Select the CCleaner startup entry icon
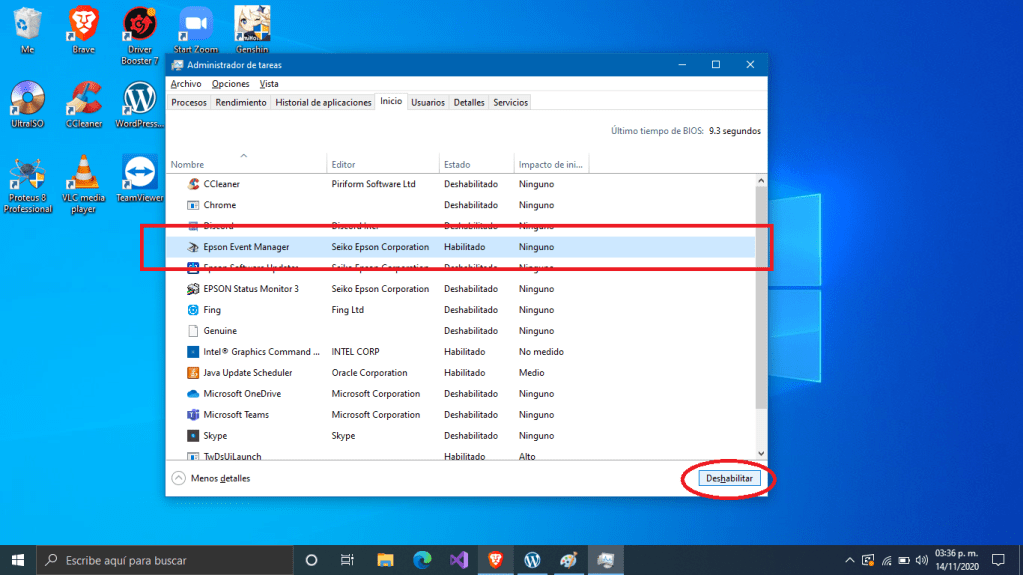This screenshot has width=1023, height=575. coord(194,184)
